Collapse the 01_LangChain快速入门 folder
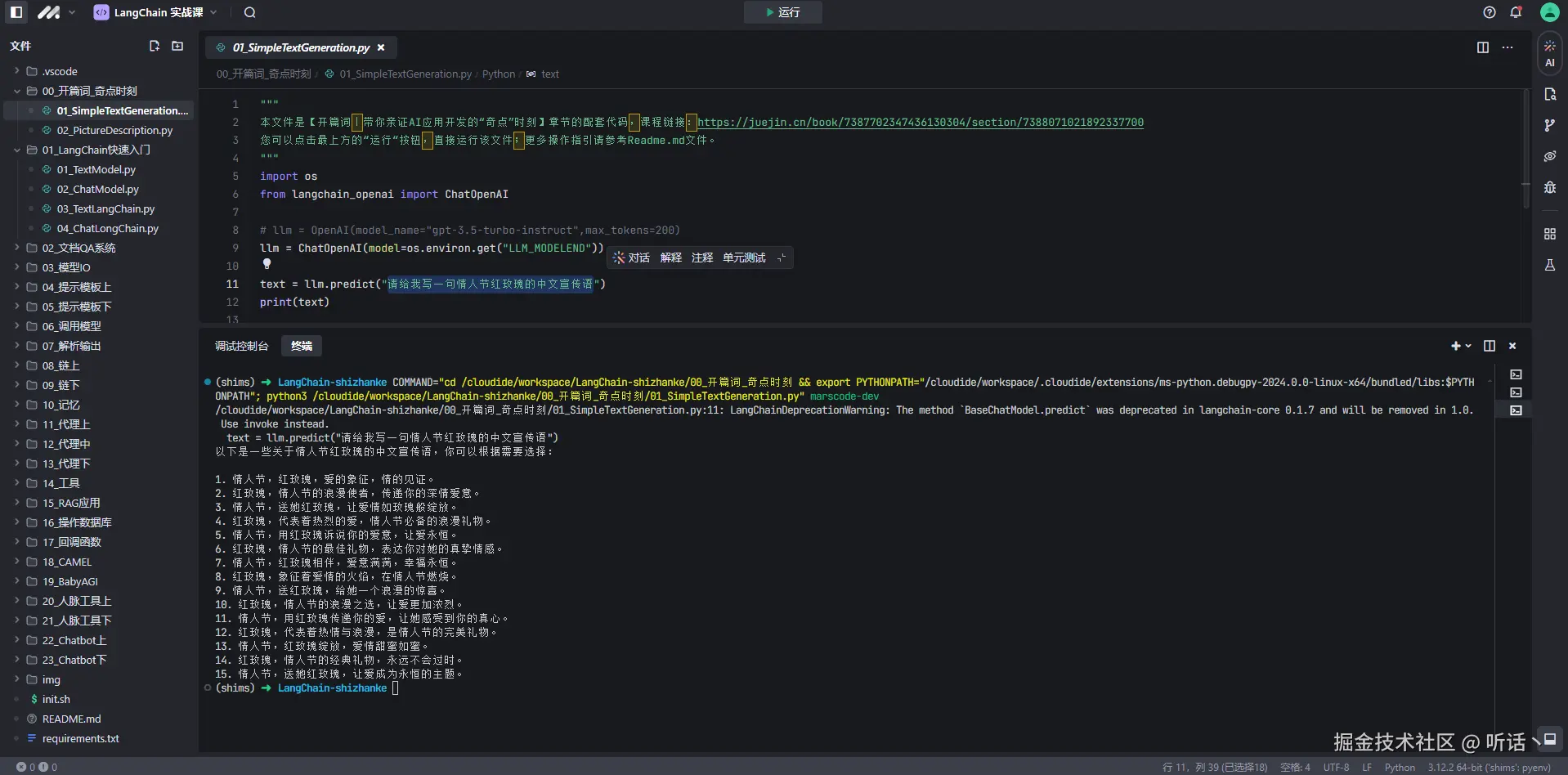Image resolution: width=1568 pixels, height=775 pixels. click(17, 150)
